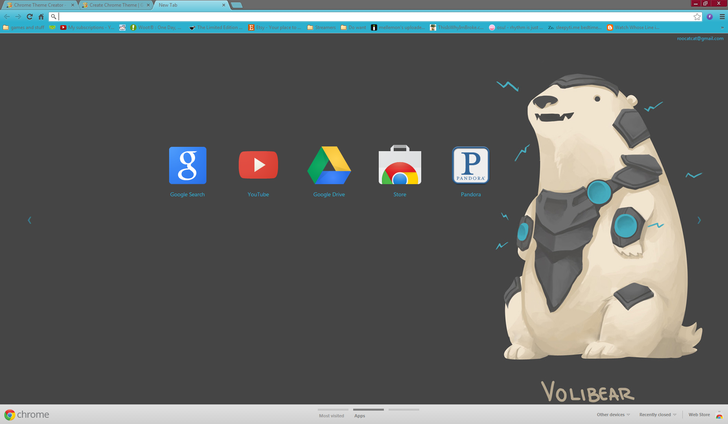Close the Create Chrome Theme tab
The width and height of the screenshot is (728, 424).
(x=148, y=5)
